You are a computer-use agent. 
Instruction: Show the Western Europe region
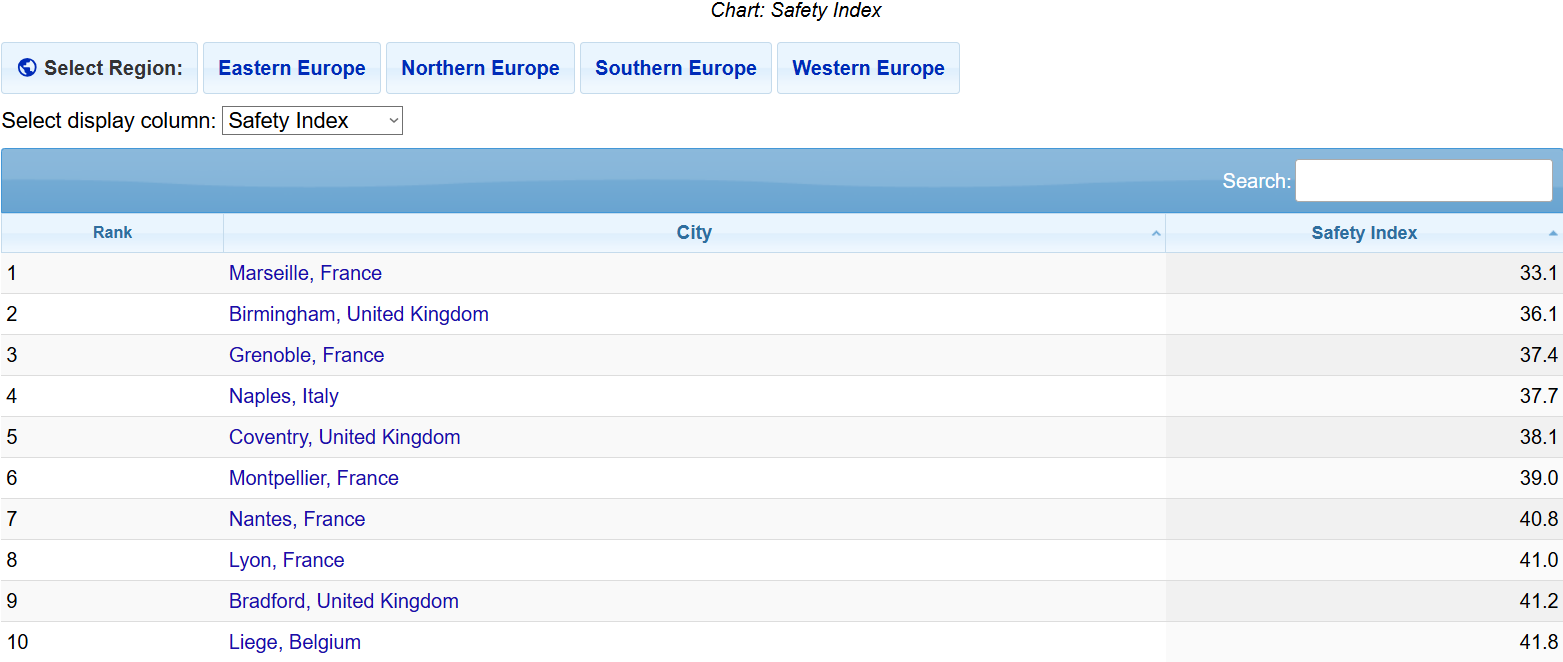(x=868, y=68)
